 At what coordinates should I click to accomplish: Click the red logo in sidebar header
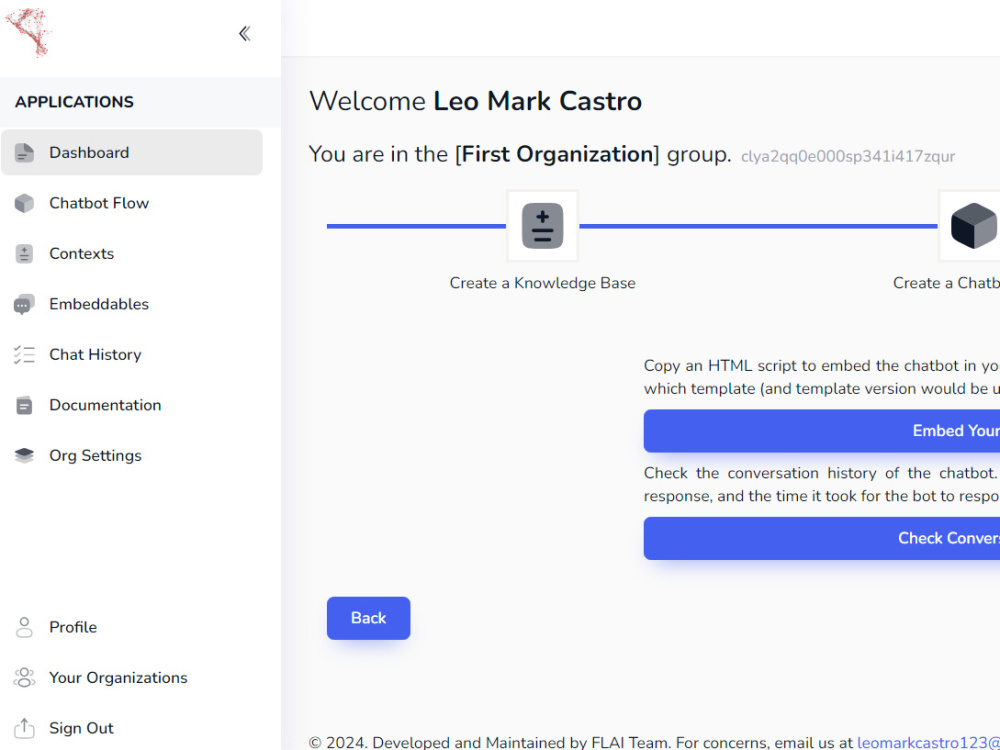point(29,32)
